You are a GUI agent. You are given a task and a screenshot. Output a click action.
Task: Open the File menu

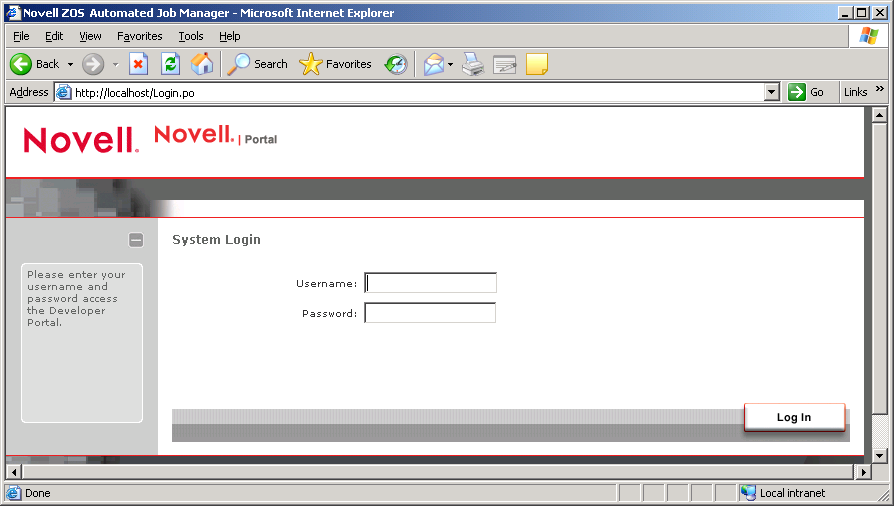[x=21, y=36]
